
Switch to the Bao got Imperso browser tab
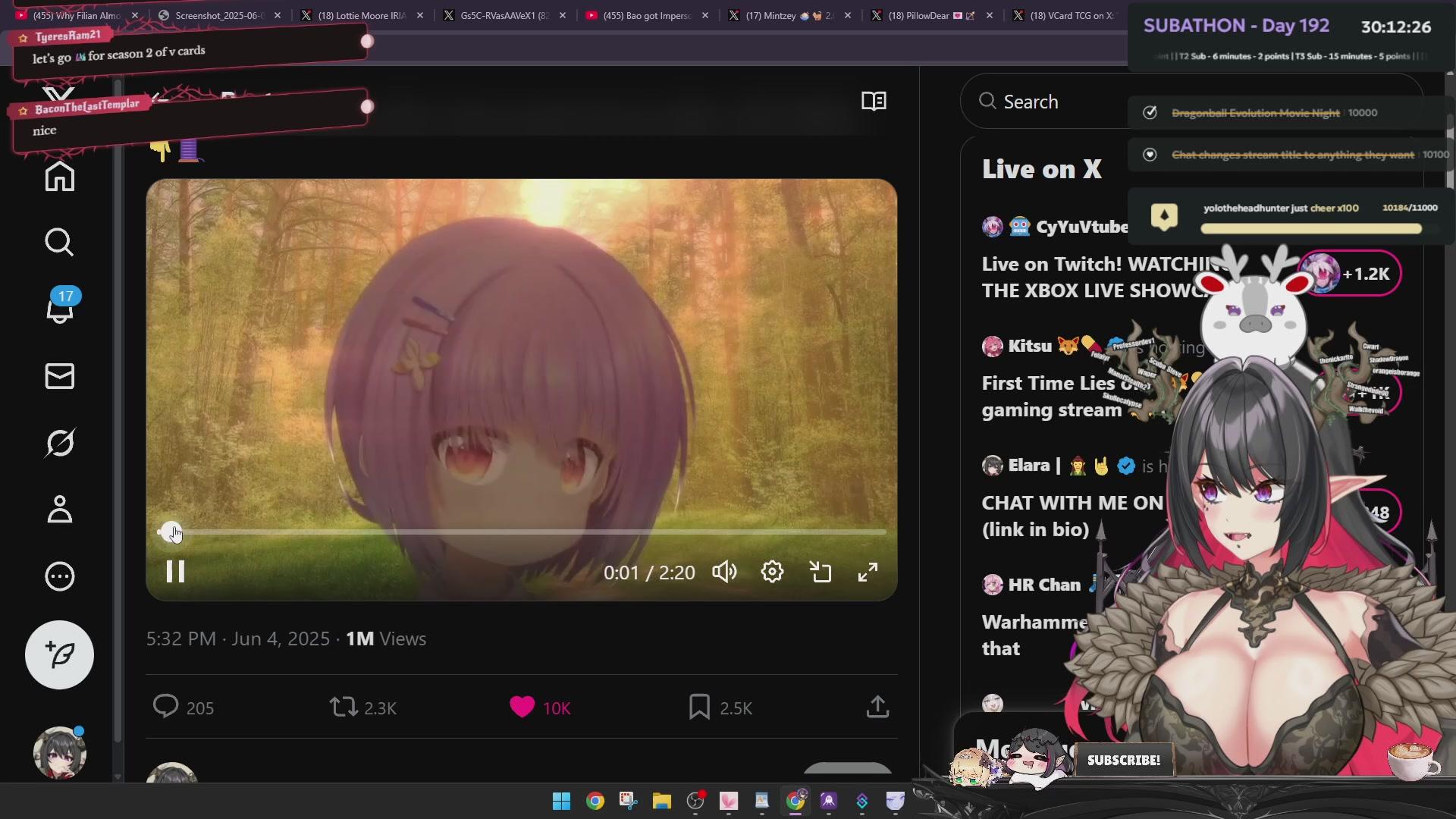coord(648,15)
